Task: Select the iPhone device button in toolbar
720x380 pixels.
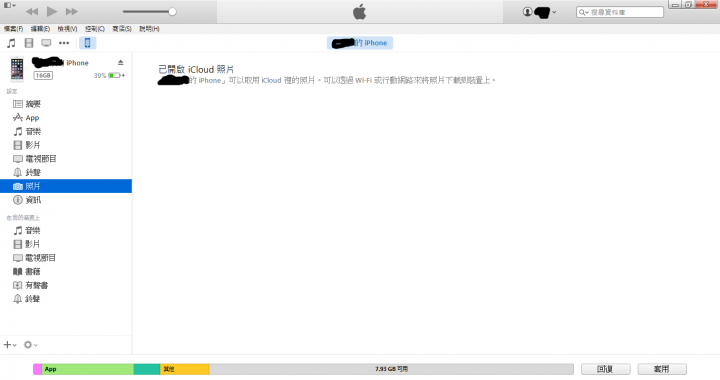Action: (x=87, y=43)
